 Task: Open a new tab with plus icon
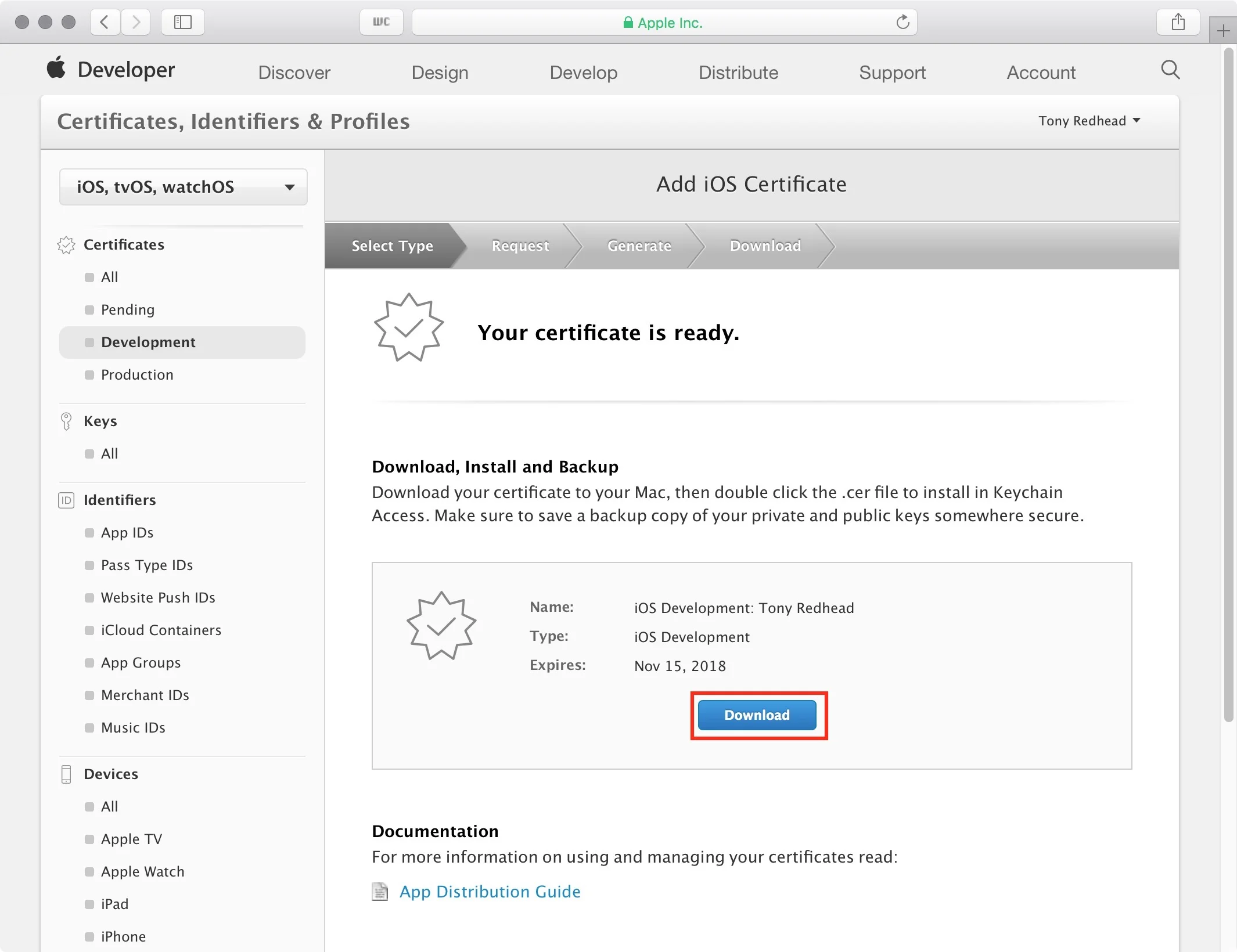click(1223, 31)
